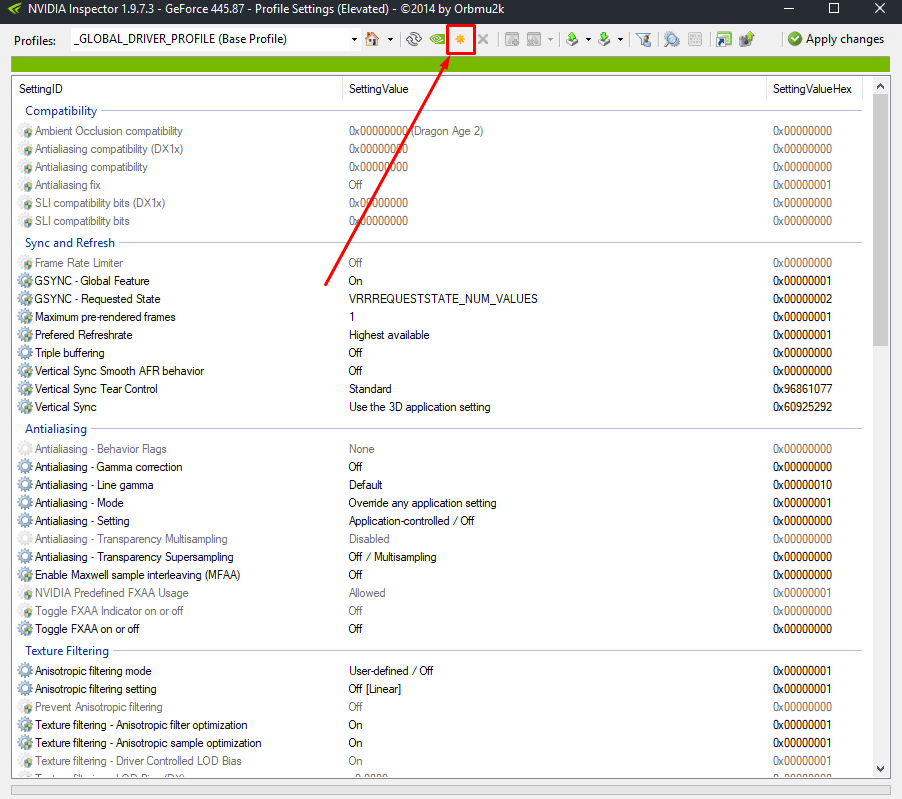This screenshot has height=799, width=902.
Task: Sort by the SettingID column header
Action: coord(177,89)
